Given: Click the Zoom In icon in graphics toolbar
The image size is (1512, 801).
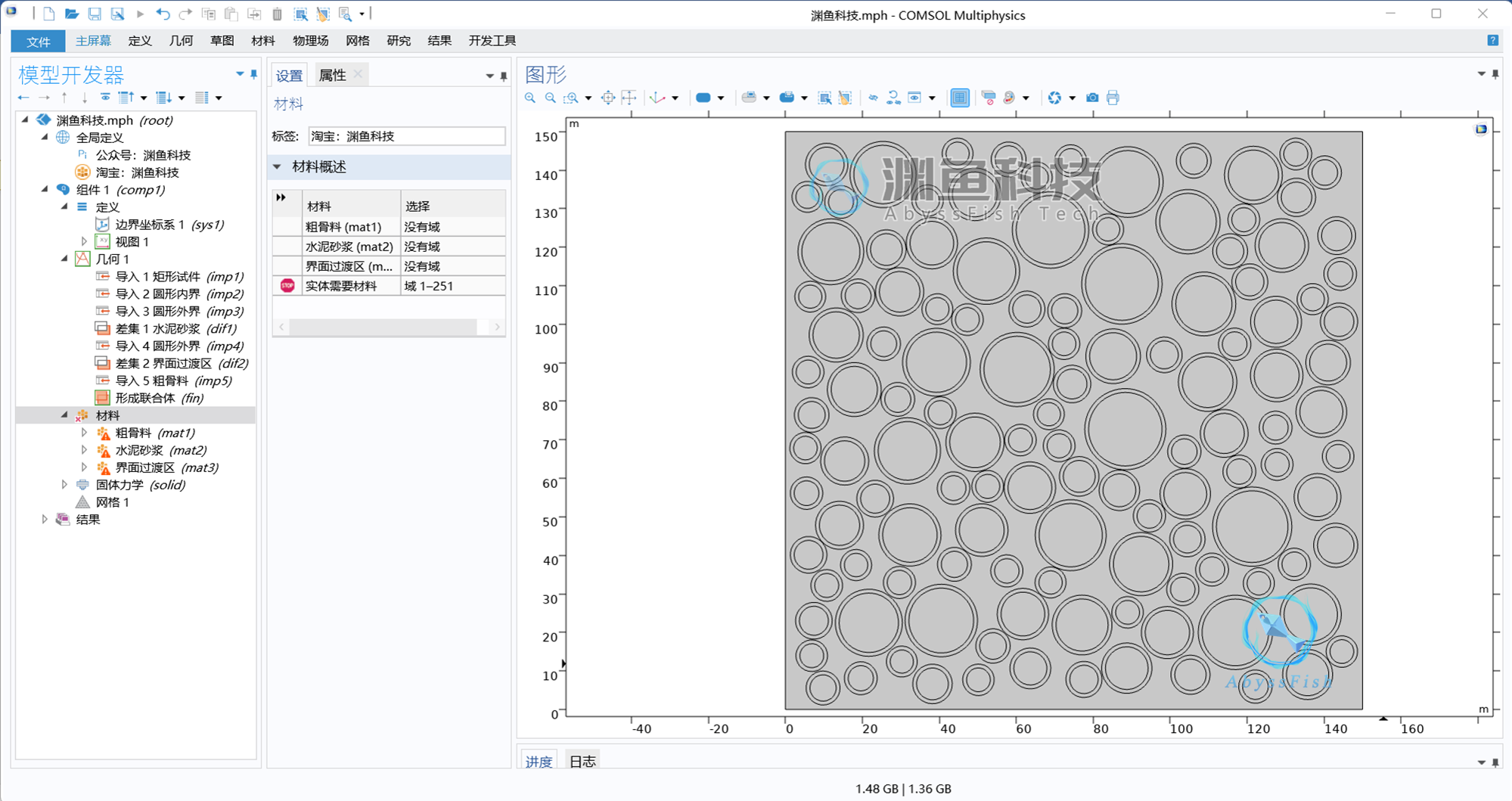Looking at the screenshot, I should 530,98.
